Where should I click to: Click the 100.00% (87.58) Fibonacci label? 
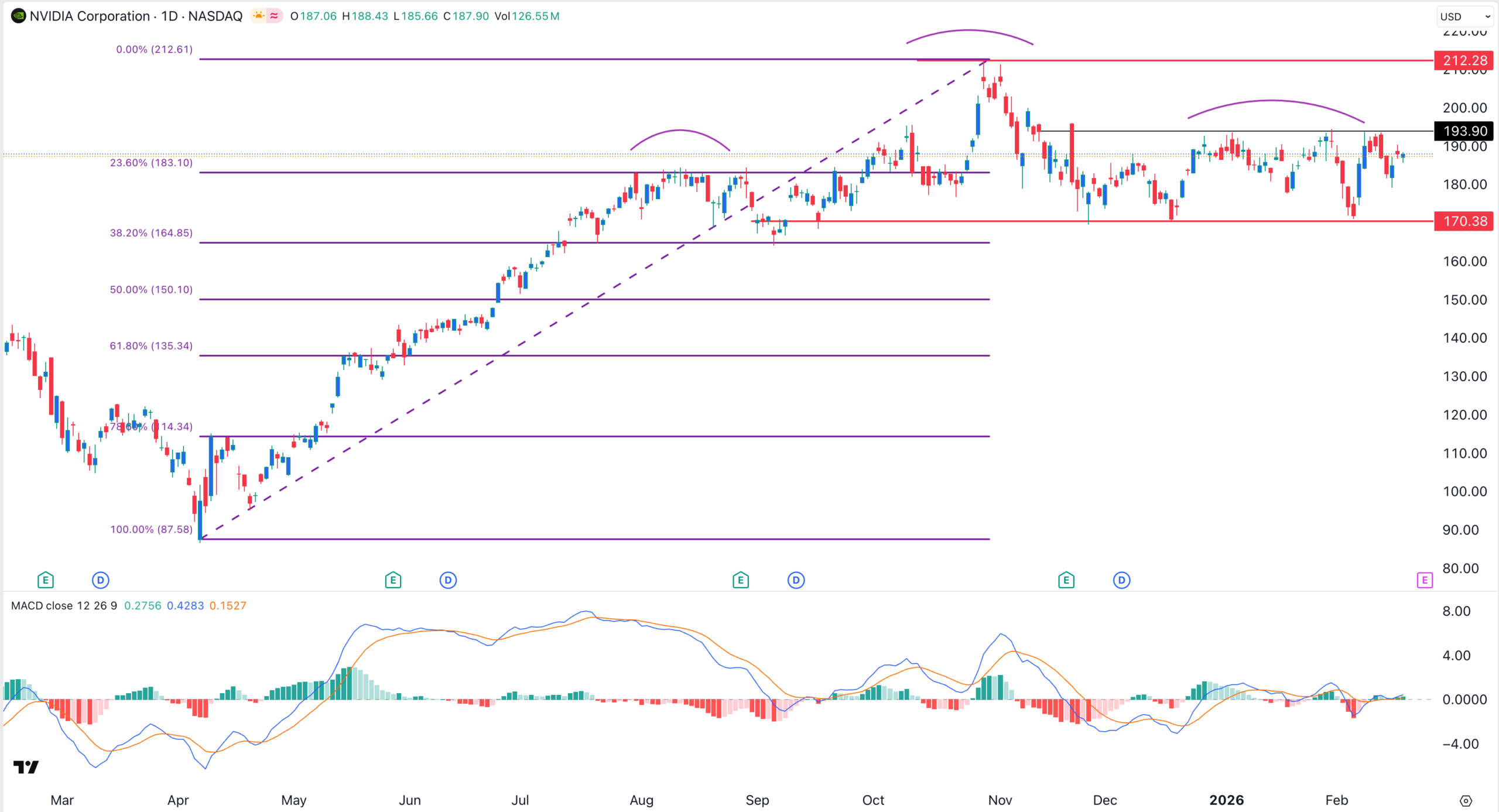pyautogui.click(x=152, y=529)
